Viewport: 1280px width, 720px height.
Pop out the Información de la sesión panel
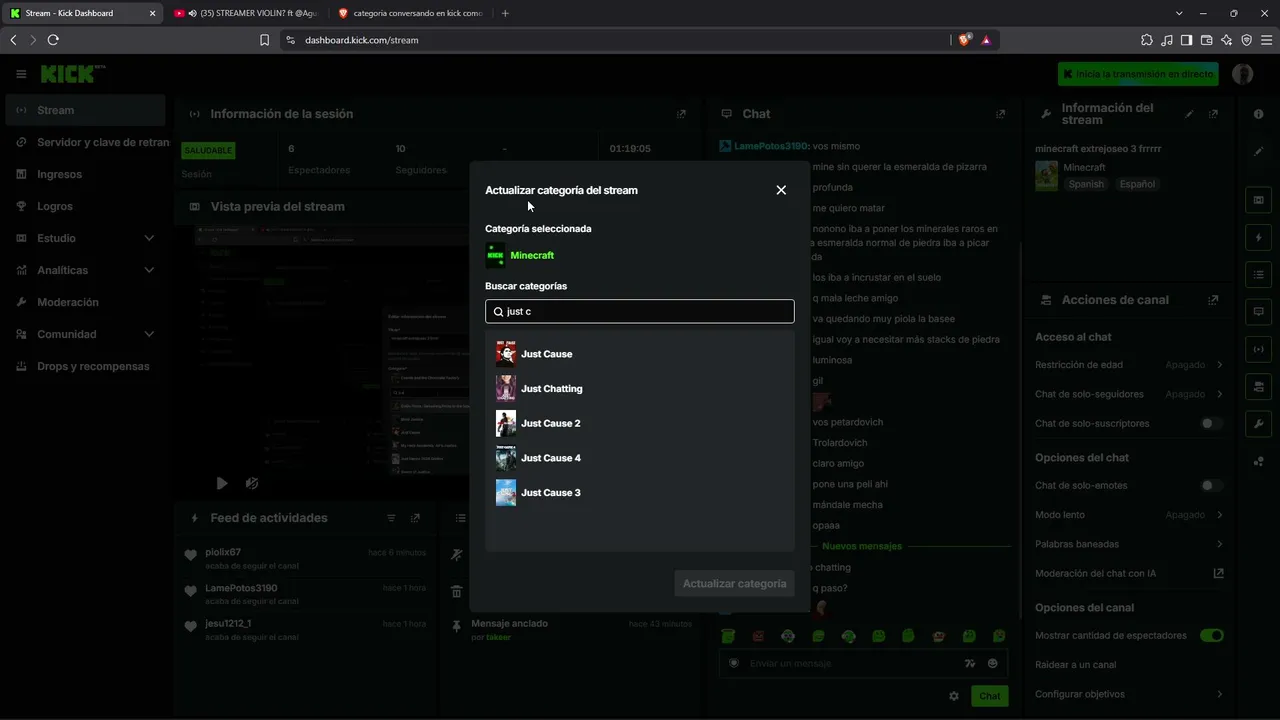pyautogui.click(x=681, y=114)
